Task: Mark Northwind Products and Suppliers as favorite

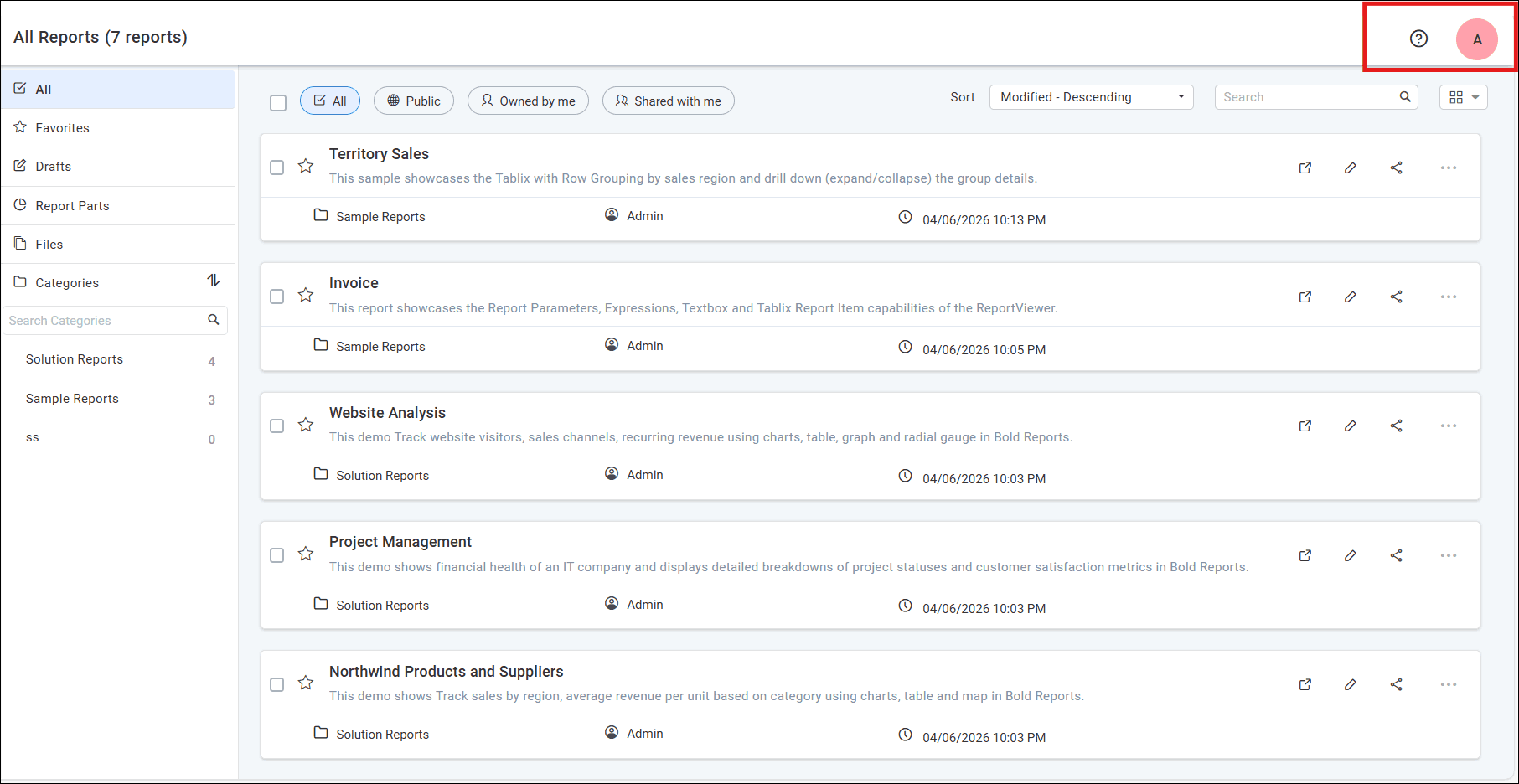Action: [x=306, y=683]
